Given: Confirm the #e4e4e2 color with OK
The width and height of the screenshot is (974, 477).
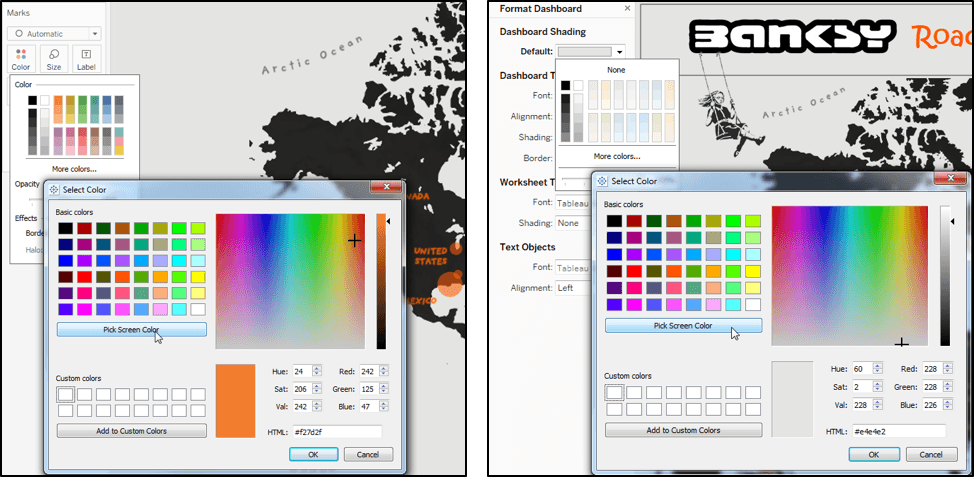Looking at the screenshot, I should [873, 454].
